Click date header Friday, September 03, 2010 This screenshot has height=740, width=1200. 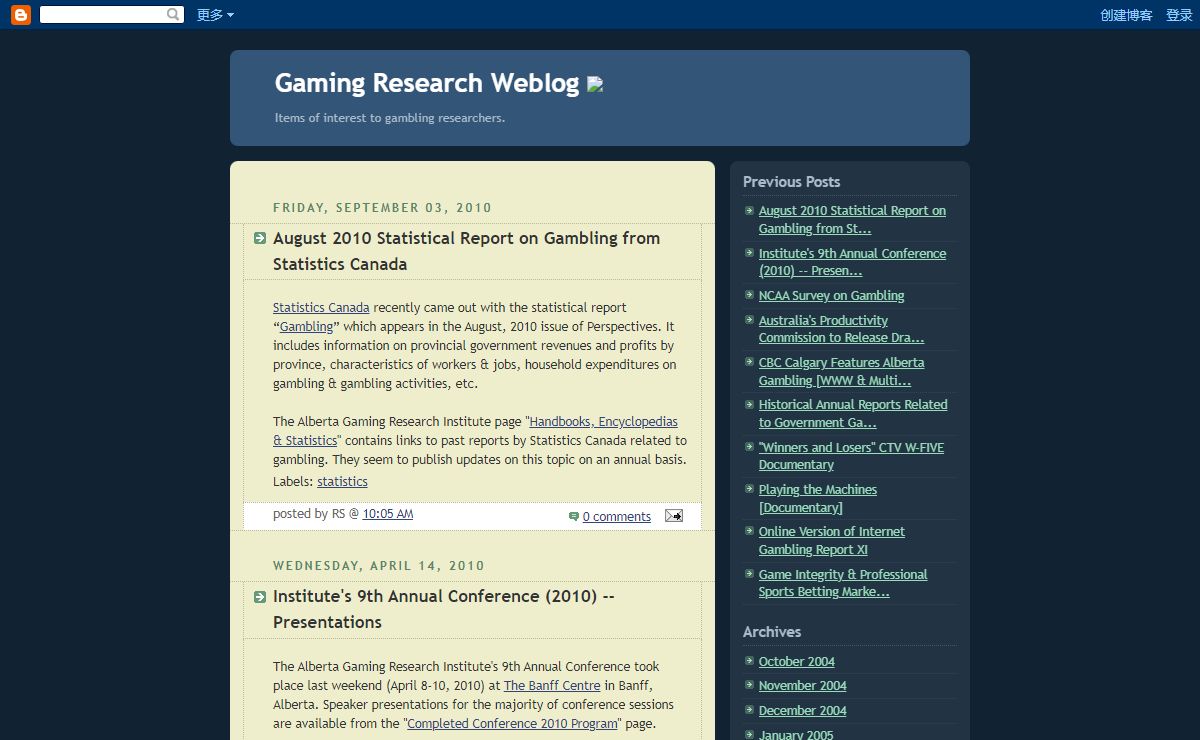[382, 208]
